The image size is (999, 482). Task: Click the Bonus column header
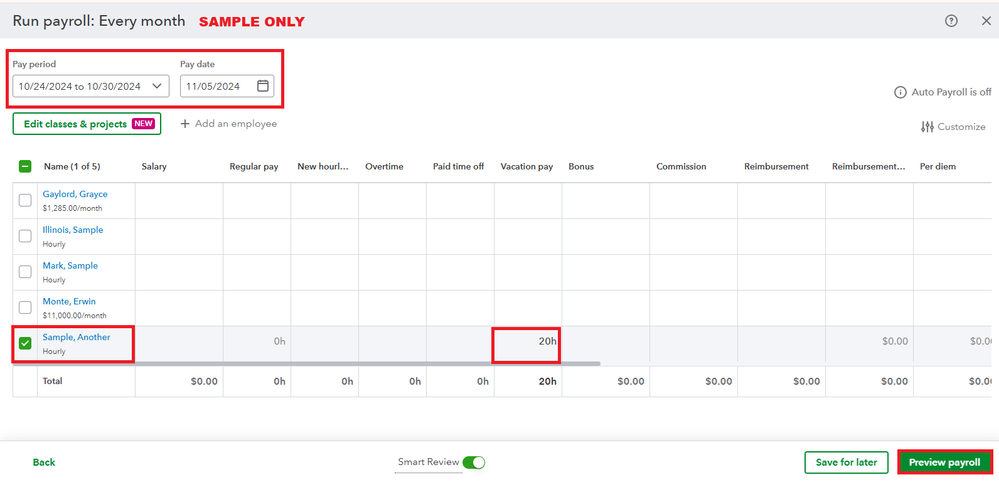click(x=581, y=167)
